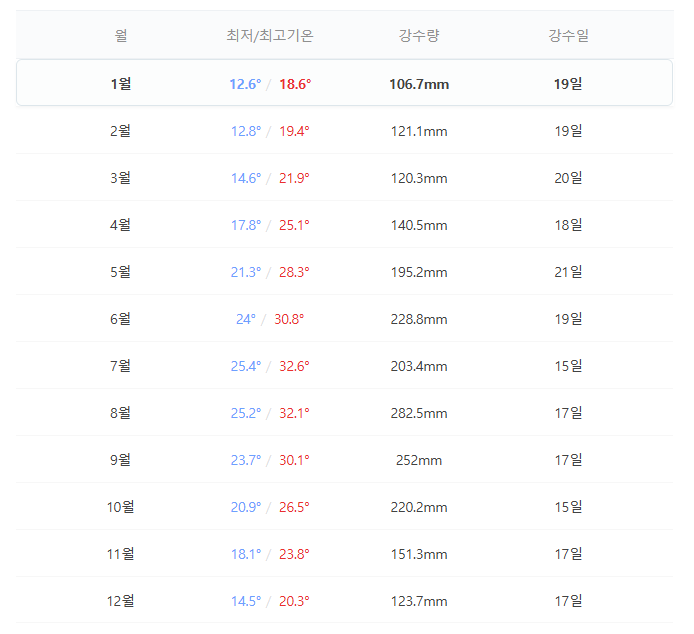Click 15일 rain days in 10월 row
The height and width of the screenshot is (634, 694).
[568, 507]
